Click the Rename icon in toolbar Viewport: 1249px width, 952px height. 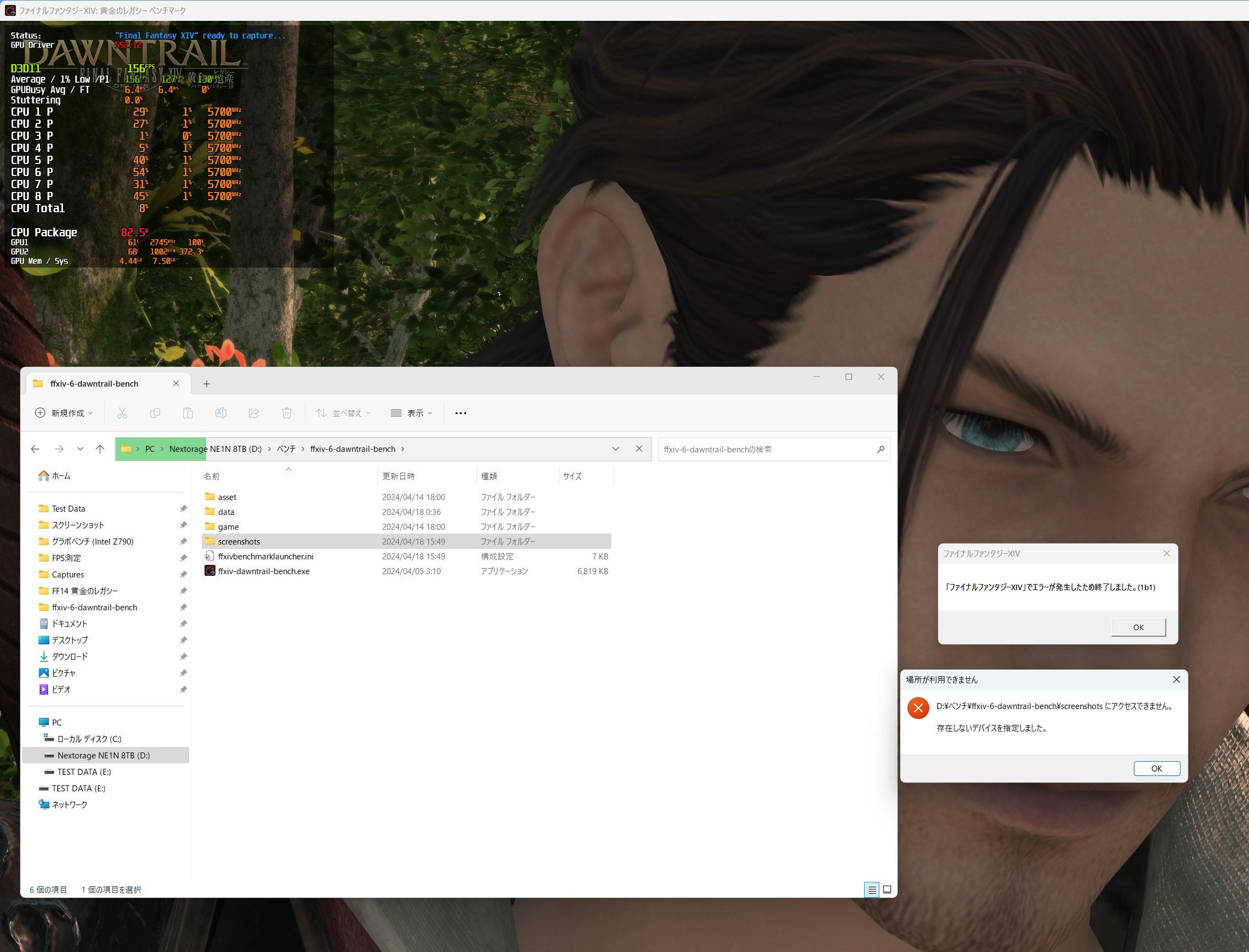[220, 413]
